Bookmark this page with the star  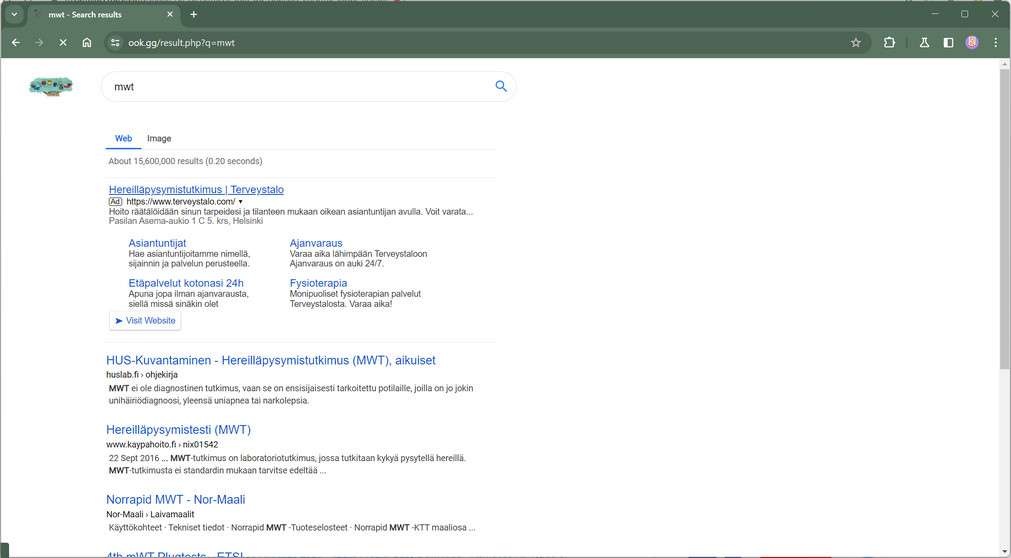856,43
